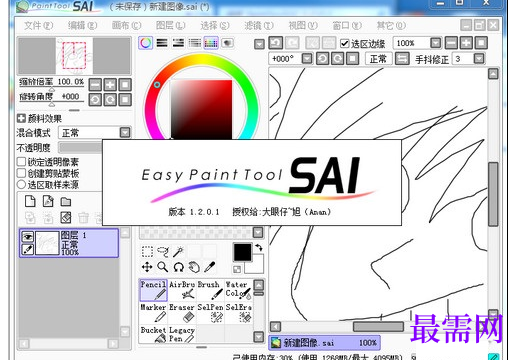522x360 pixels.
Task: Enable 创建剪贴蒙板 checkbox
Action: pos(21,173)
